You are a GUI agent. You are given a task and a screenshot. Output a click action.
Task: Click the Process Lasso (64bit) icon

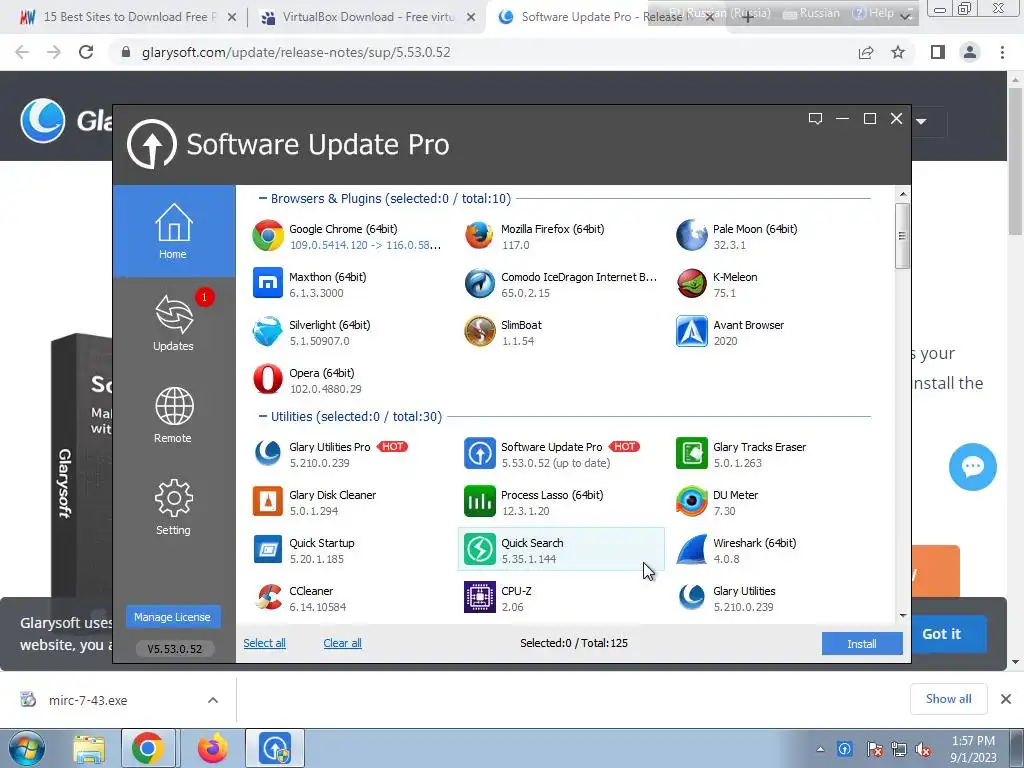point(479,502)
